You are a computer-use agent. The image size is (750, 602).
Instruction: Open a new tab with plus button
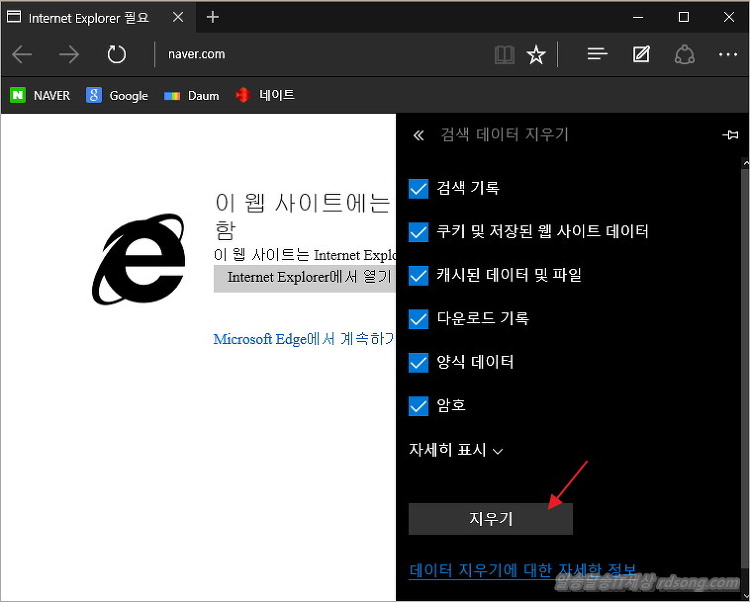[x=213, y=18]
